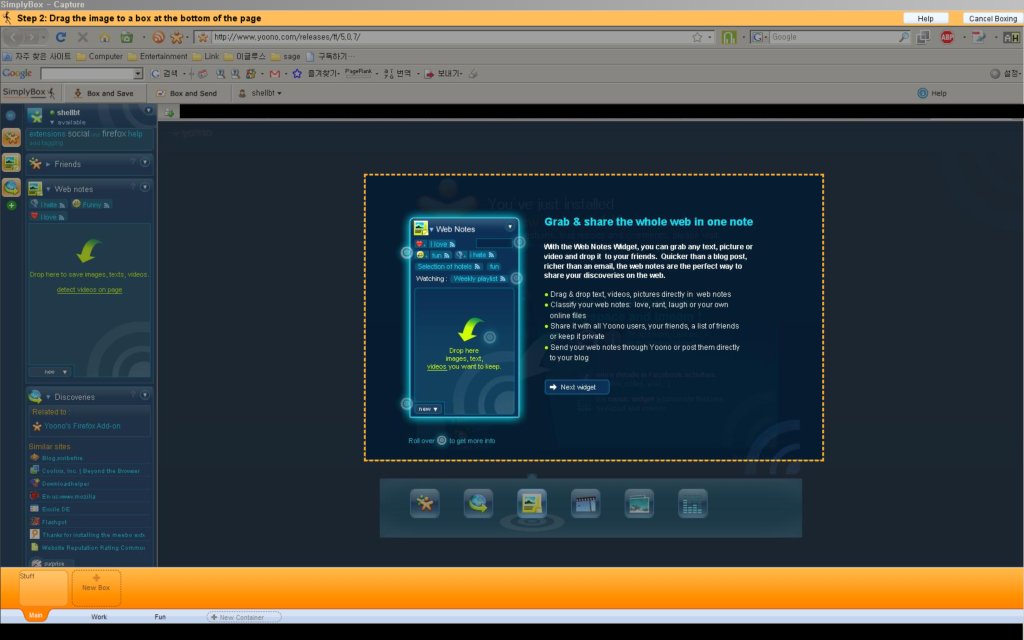The image size is (1024, 640).
Task: Open the sage bookmarks folder
Action: tap(285, 57)
